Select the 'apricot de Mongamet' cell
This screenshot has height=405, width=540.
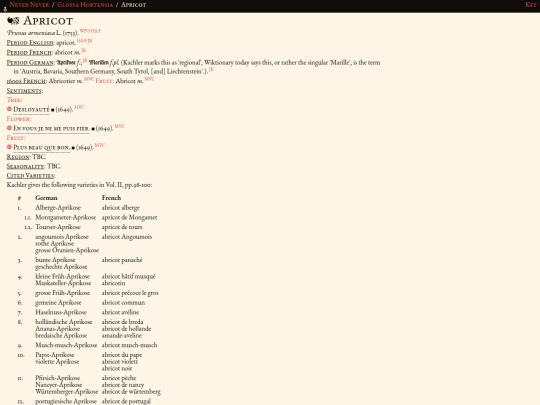point(129,217)
